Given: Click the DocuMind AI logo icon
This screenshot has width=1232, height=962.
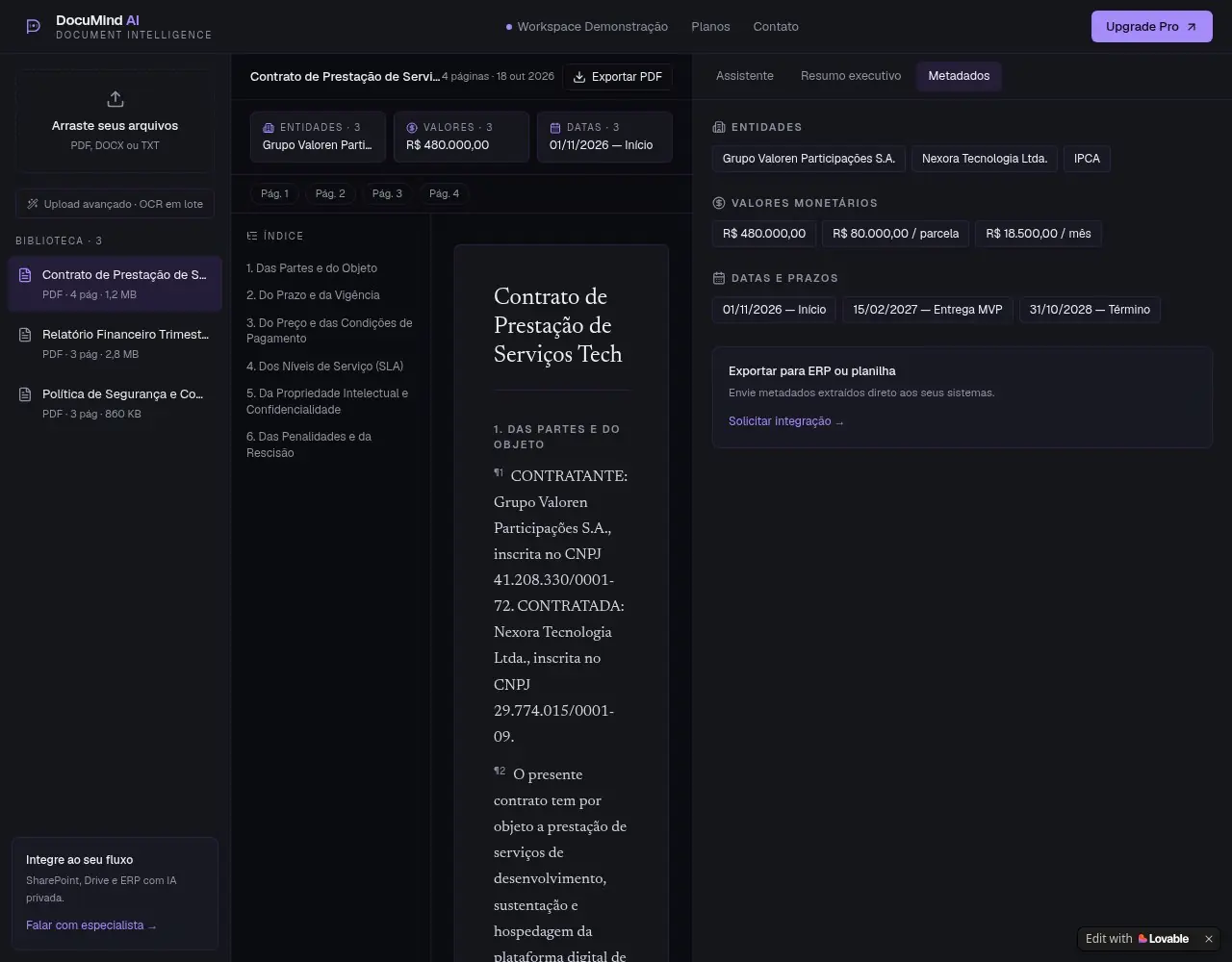Looking at the screenshot, I should point(34,27).
